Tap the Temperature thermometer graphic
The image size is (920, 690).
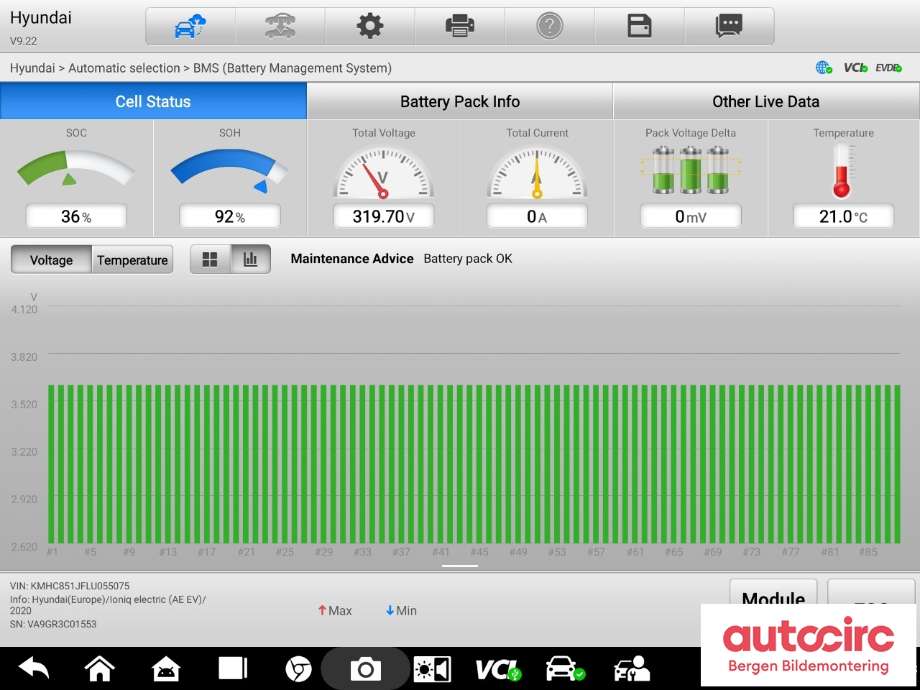pos(843,170)
